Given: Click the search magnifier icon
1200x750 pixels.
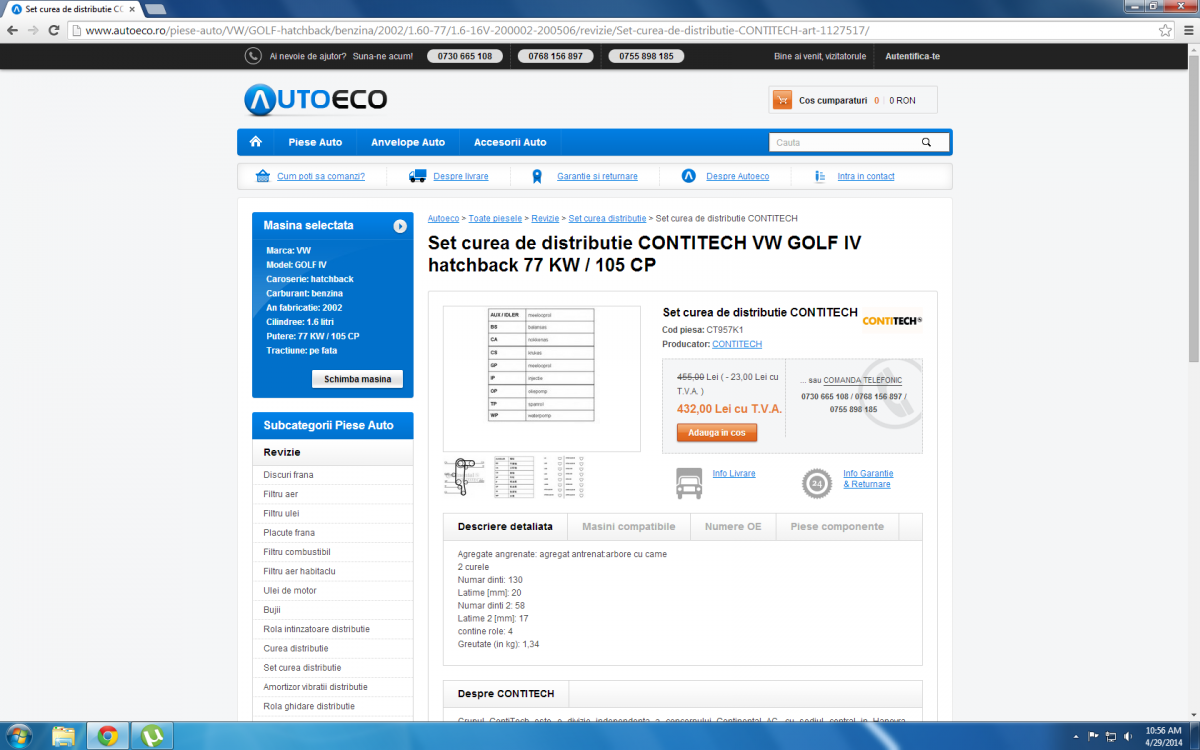Looking at the screenshot, I should point(927,142).
